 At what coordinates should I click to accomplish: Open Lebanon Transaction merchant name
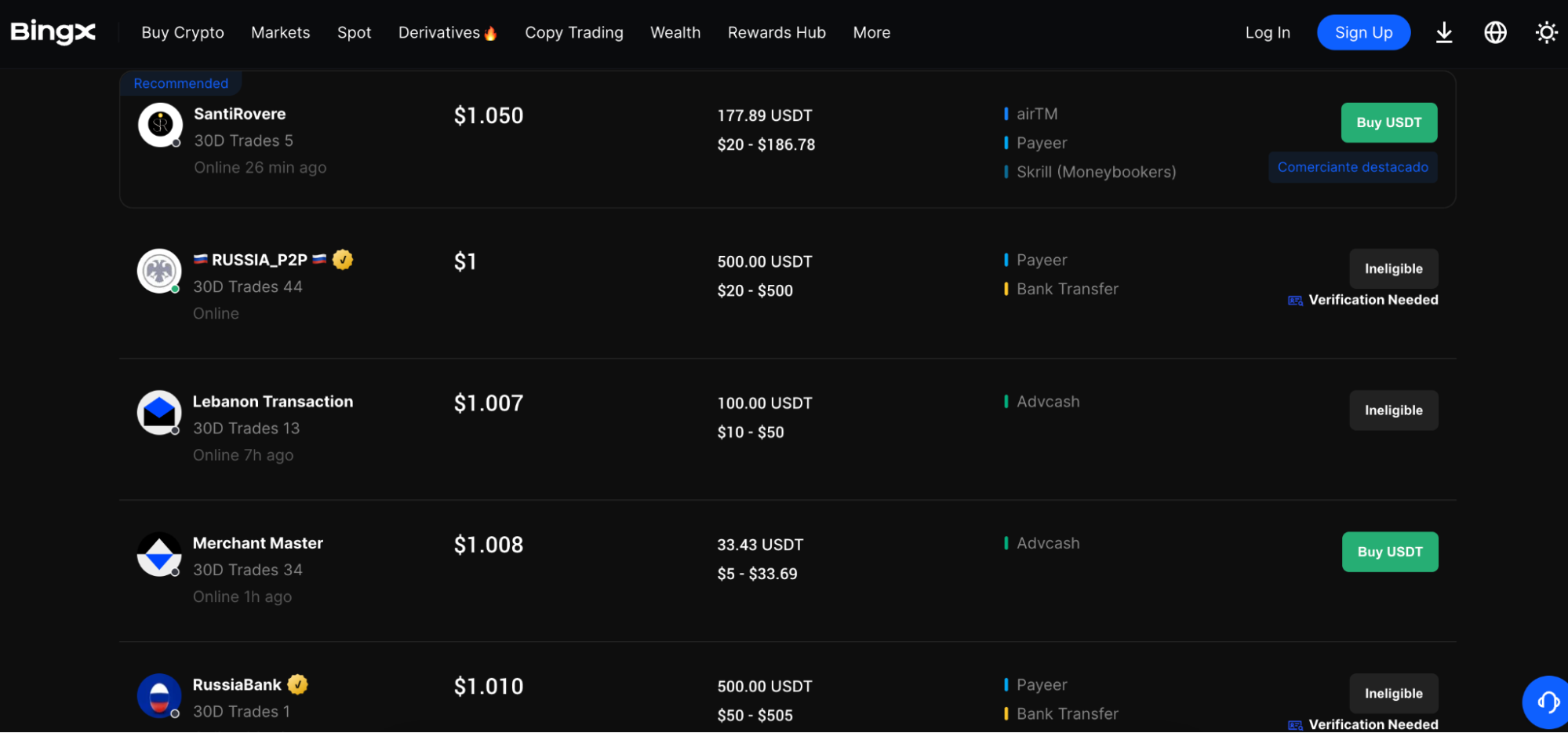pyautogui.click(x=273, y=401)
